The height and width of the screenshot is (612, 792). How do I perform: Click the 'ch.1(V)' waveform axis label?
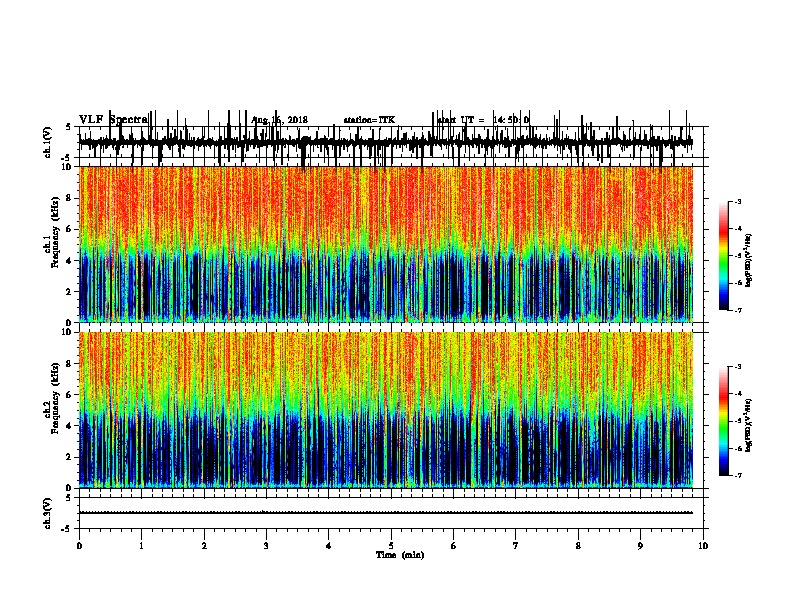click(x=48, y=142)
